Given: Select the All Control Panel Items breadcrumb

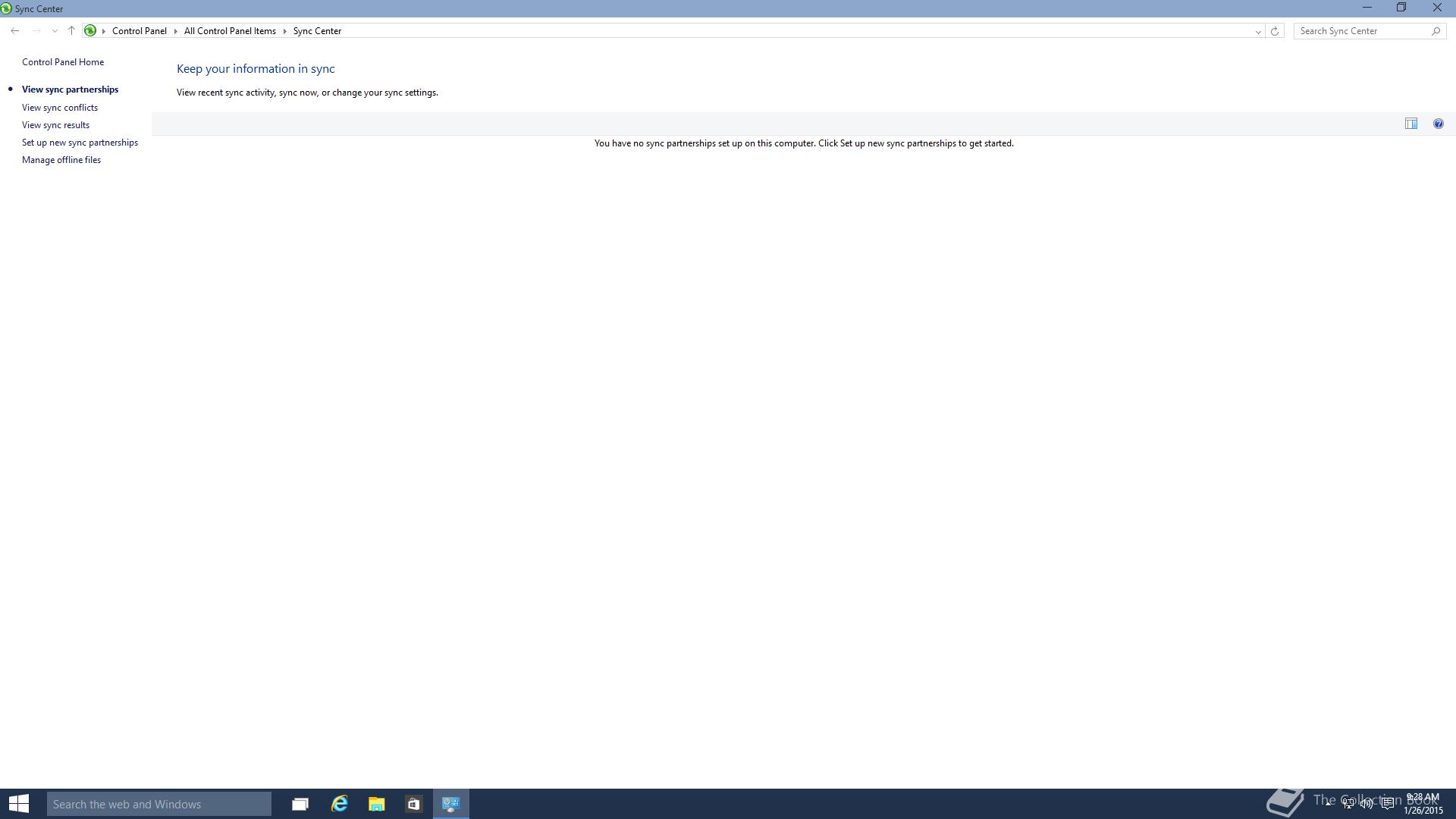Looking at the screenshot, I should pyautogui.click(x=230, y=31).
